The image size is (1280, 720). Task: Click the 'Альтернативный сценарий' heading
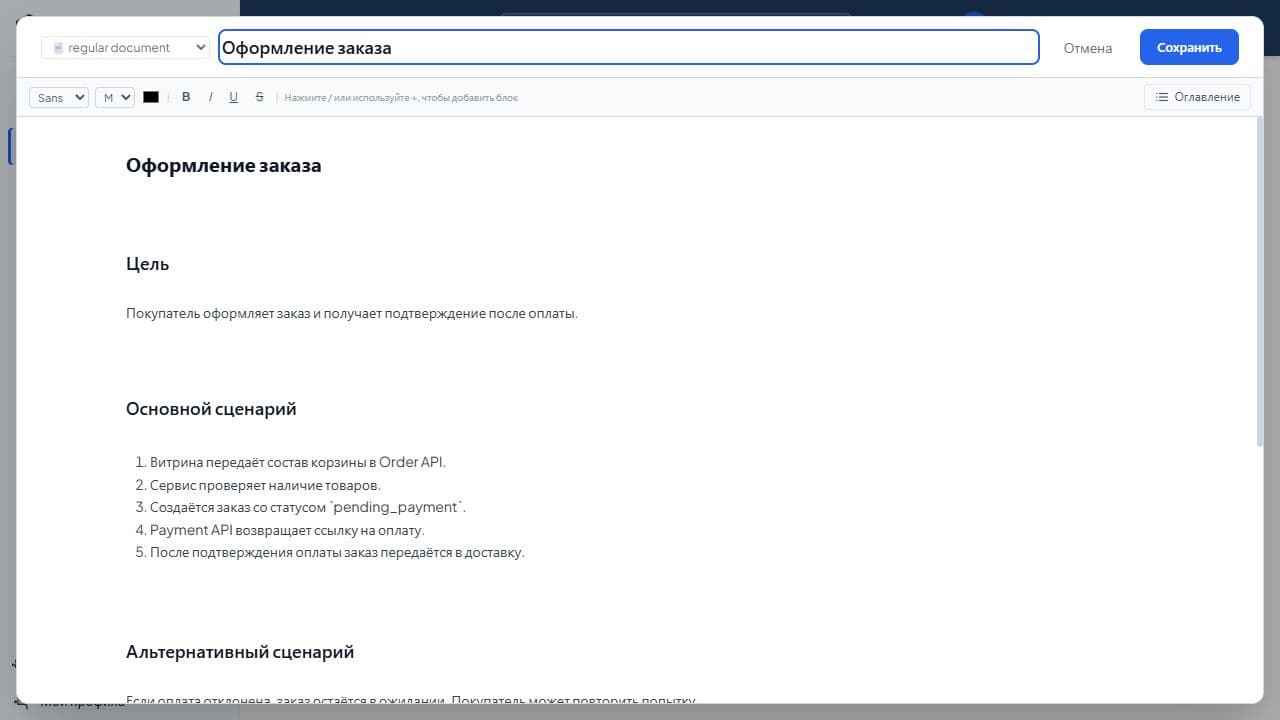pos(240,652)
